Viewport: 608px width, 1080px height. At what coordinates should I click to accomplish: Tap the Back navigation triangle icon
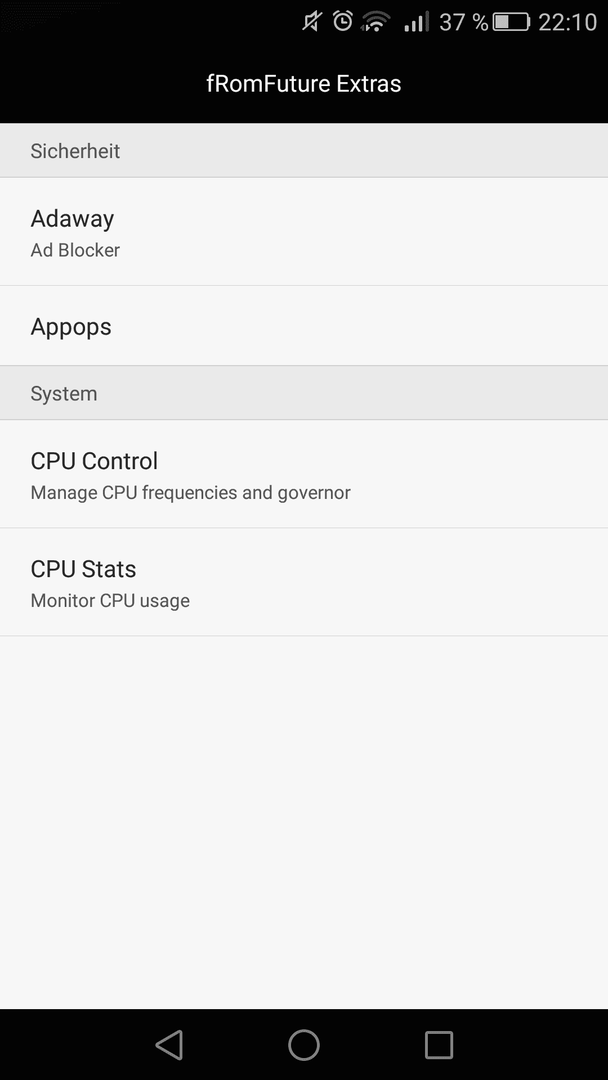169,1044
